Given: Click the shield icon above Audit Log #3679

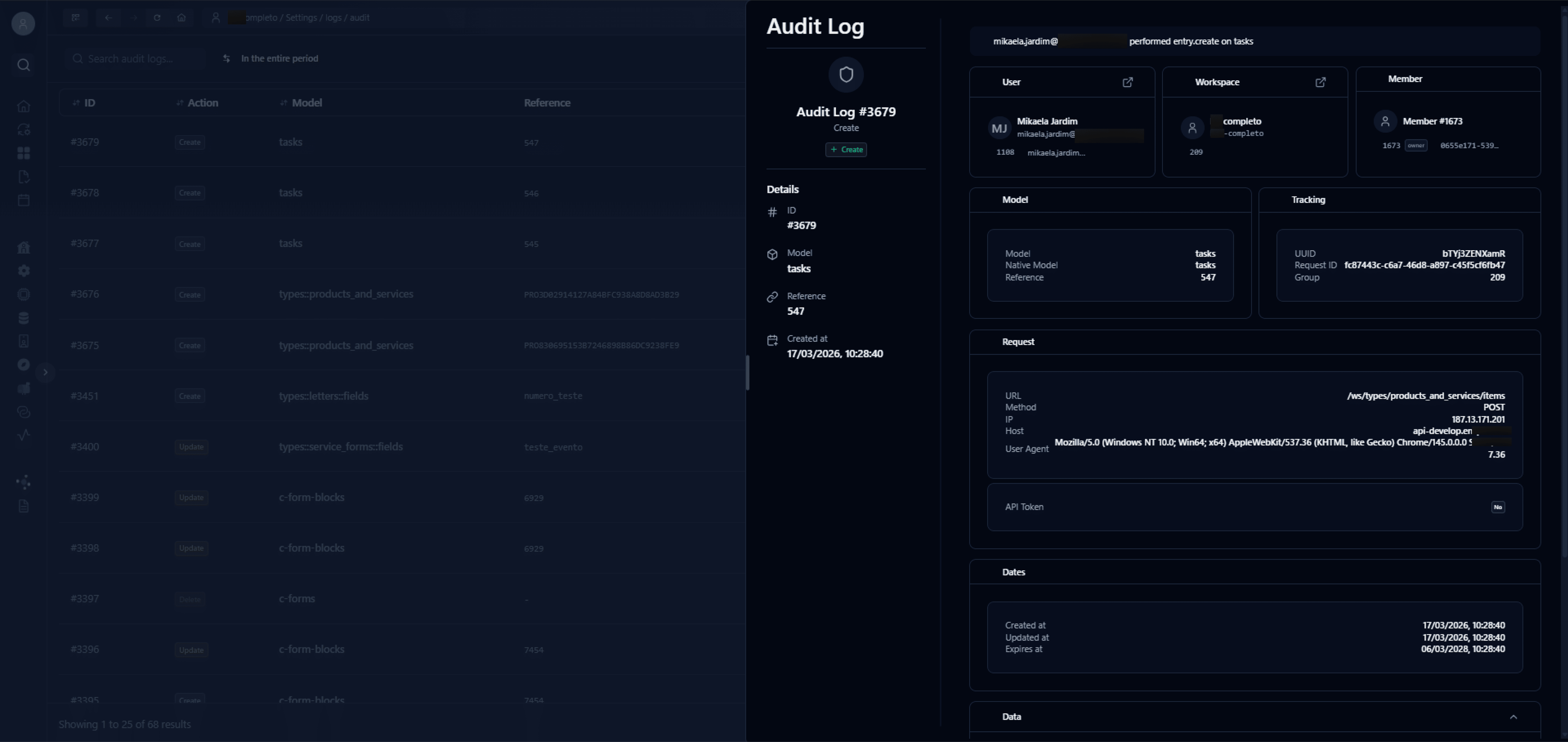Looking at the screenshot, I should pyautogui.click(x=846, y=75).
